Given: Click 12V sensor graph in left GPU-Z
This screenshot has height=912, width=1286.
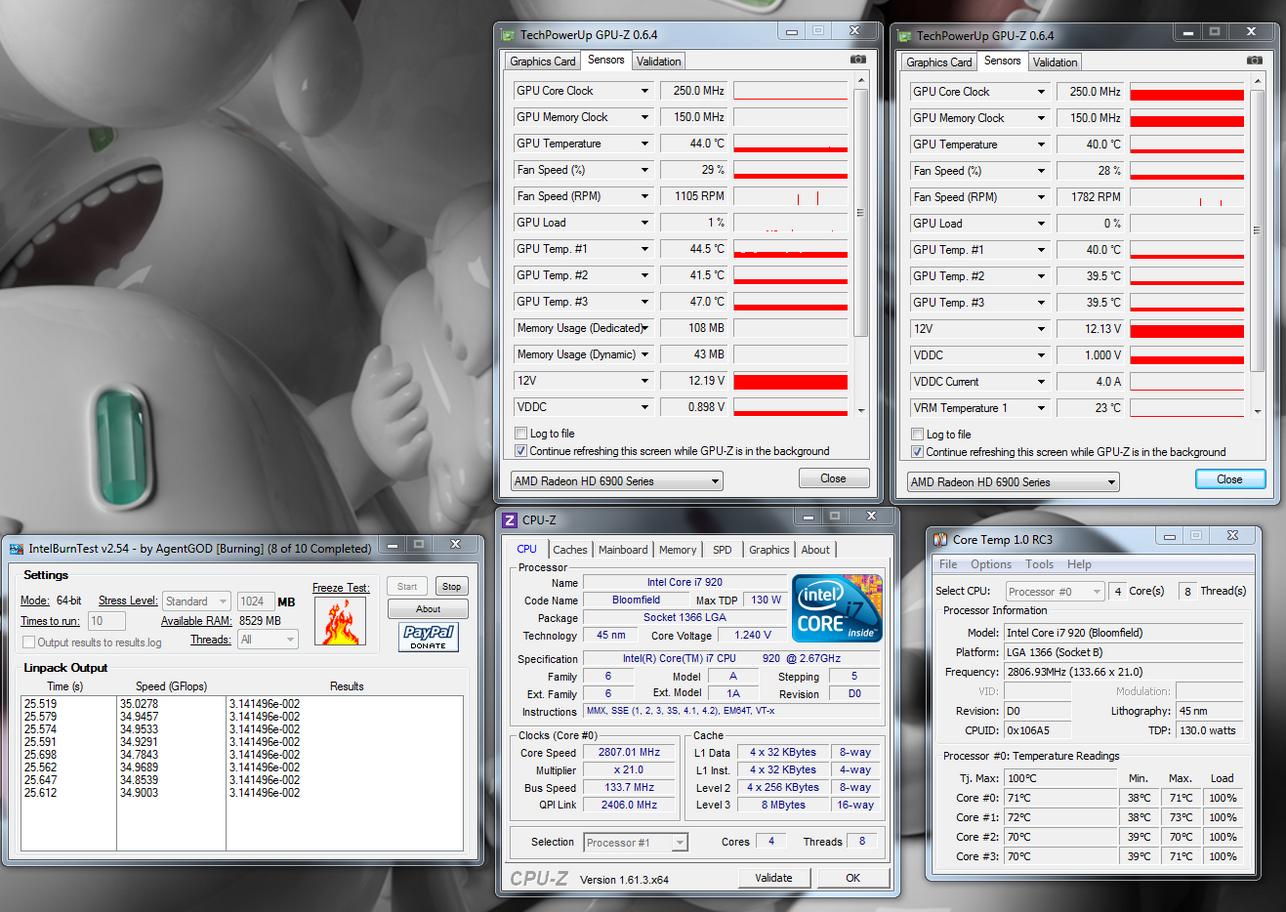Looking at the screenshot, I should [x=790, y=381].
